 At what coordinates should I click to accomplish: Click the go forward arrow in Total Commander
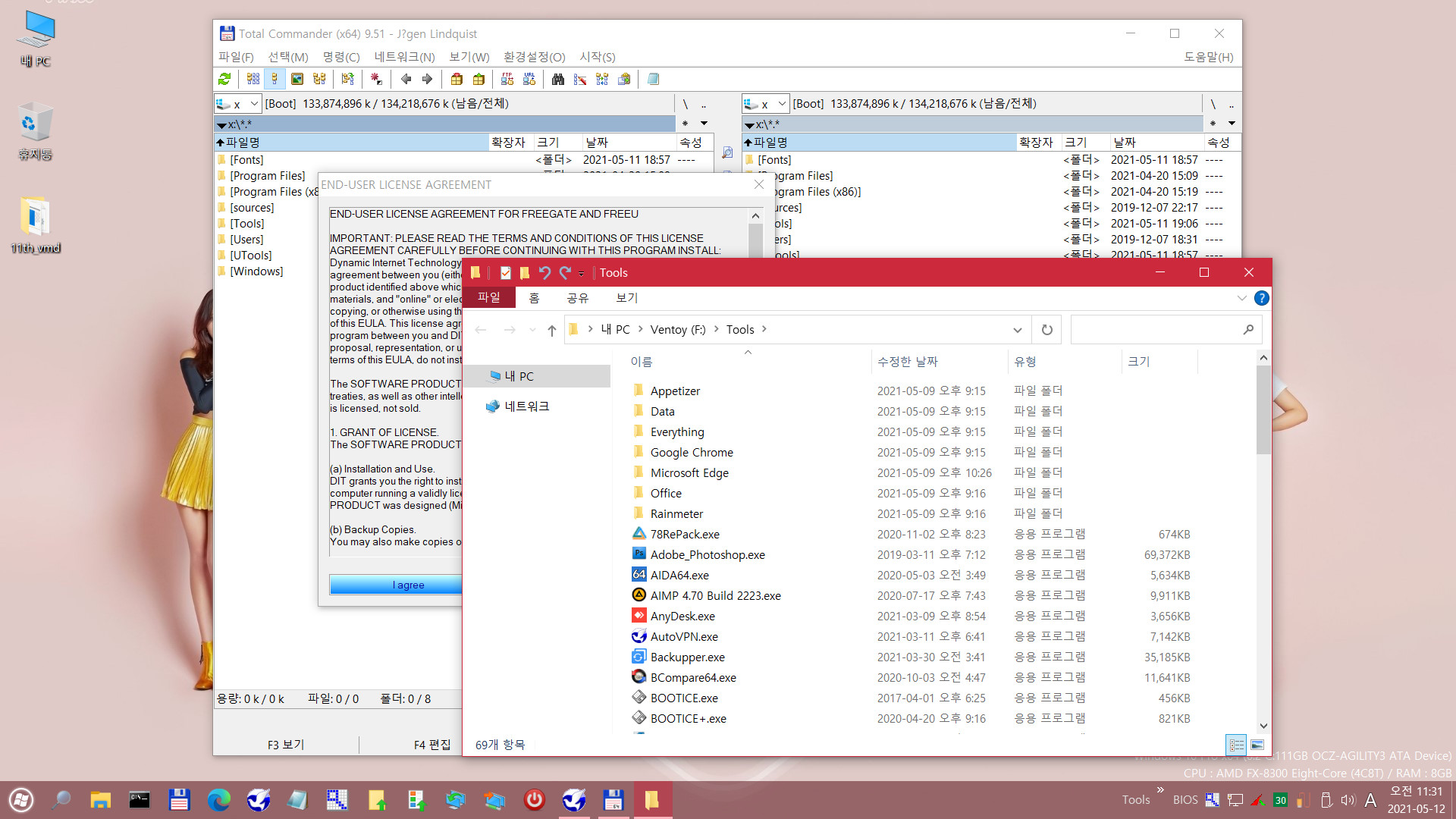428,79
